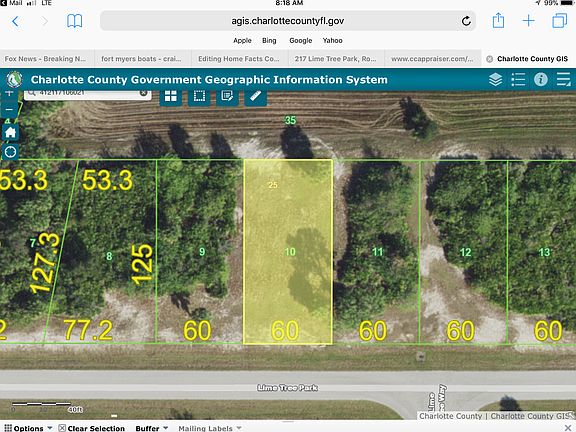
Task: Open Safari bookmarks book icon
Action: [74, 21]
